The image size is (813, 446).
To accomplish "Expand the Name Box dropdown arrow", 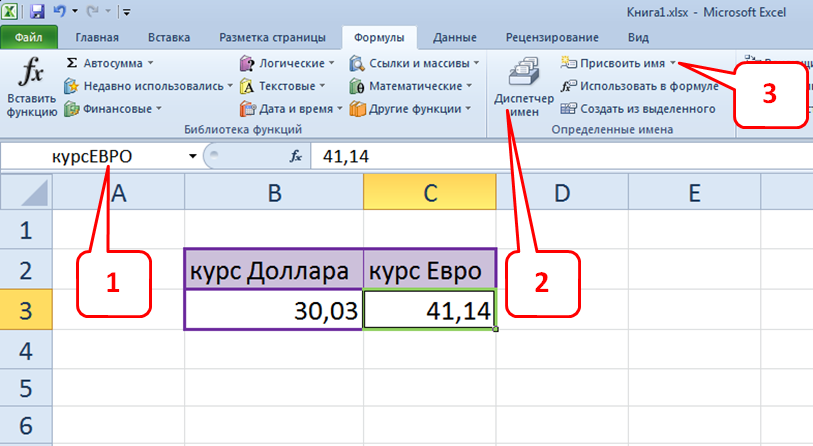I will click(x=192, y=157).
